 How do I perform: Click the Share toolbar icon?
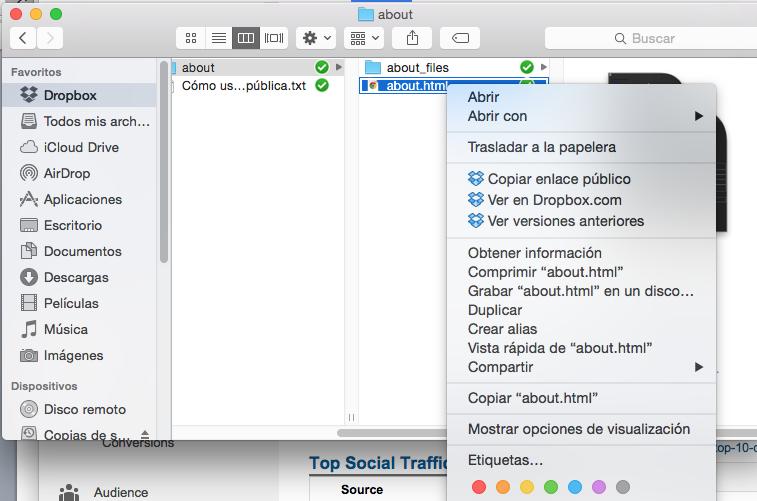pyautogui.click(x=412, y=38)
